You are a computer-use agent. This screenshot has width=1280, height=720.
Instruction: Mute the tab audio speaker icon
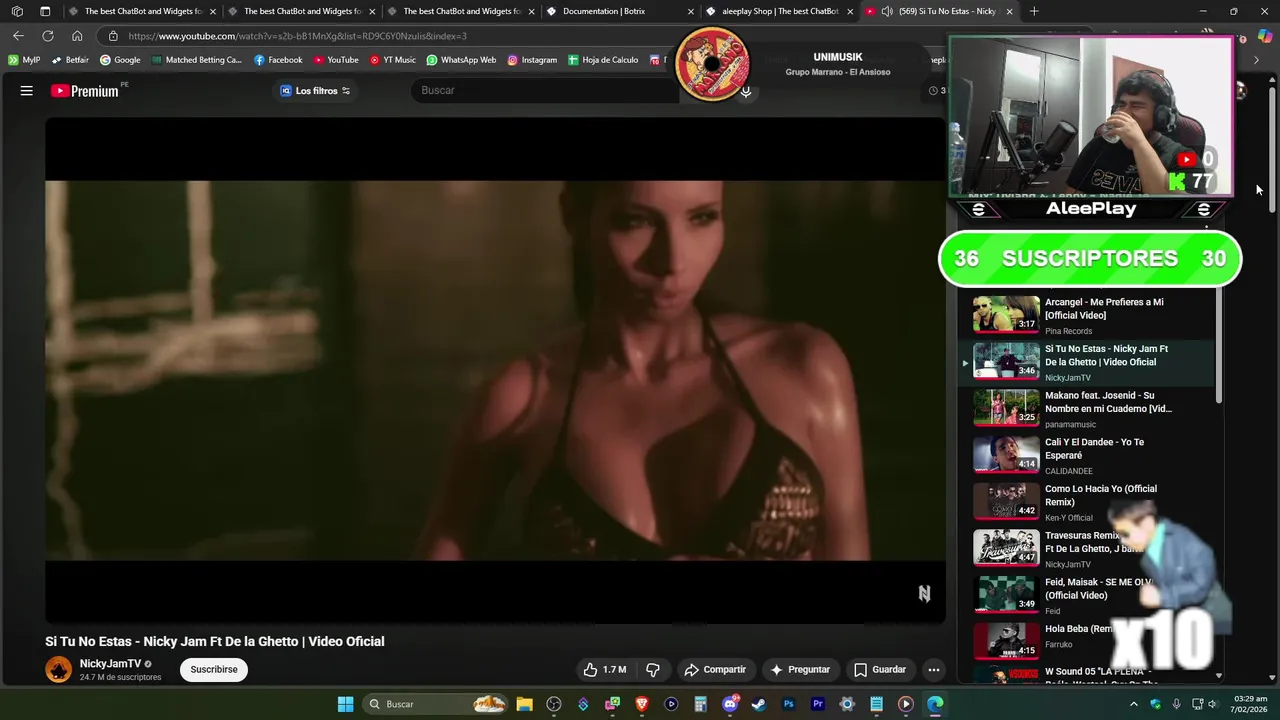pyautogui.click(x=887, y=11)
